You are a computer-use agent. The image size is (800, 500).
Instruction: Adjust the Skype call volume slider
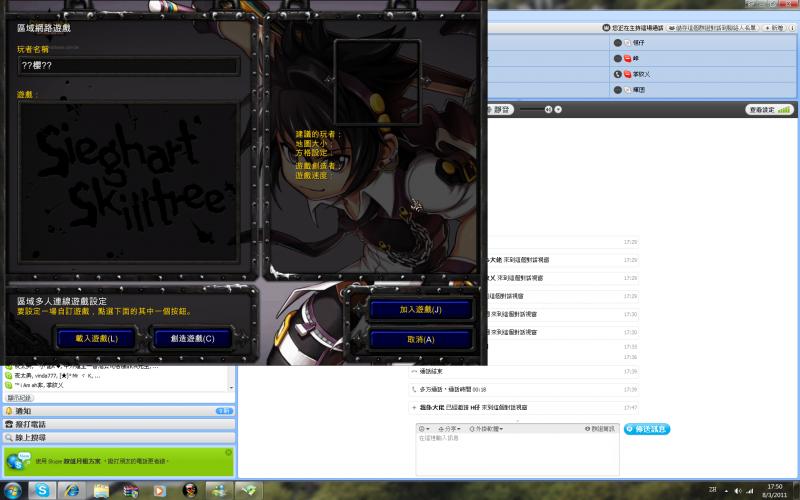coord(531,110)
